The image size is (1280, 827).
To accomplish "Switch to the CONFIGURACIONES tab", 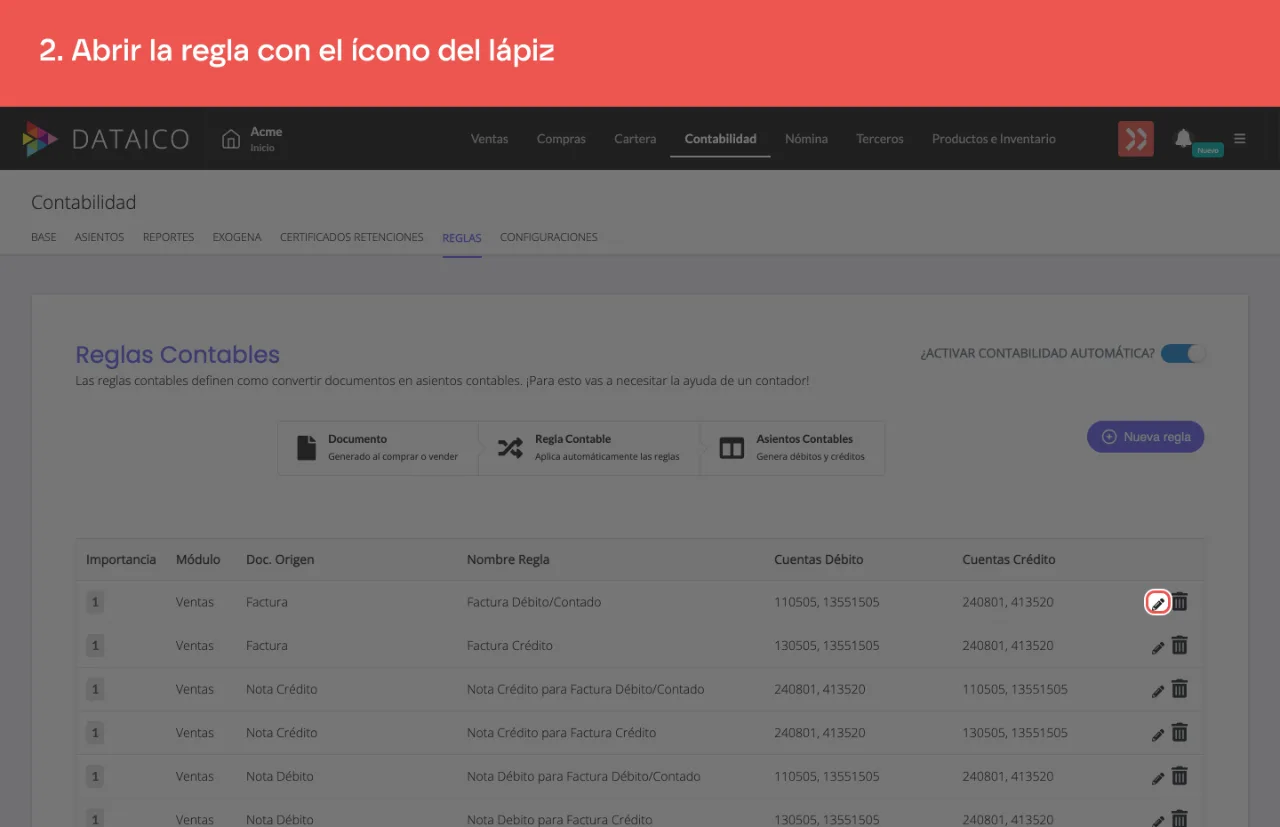I will [549, 237].
